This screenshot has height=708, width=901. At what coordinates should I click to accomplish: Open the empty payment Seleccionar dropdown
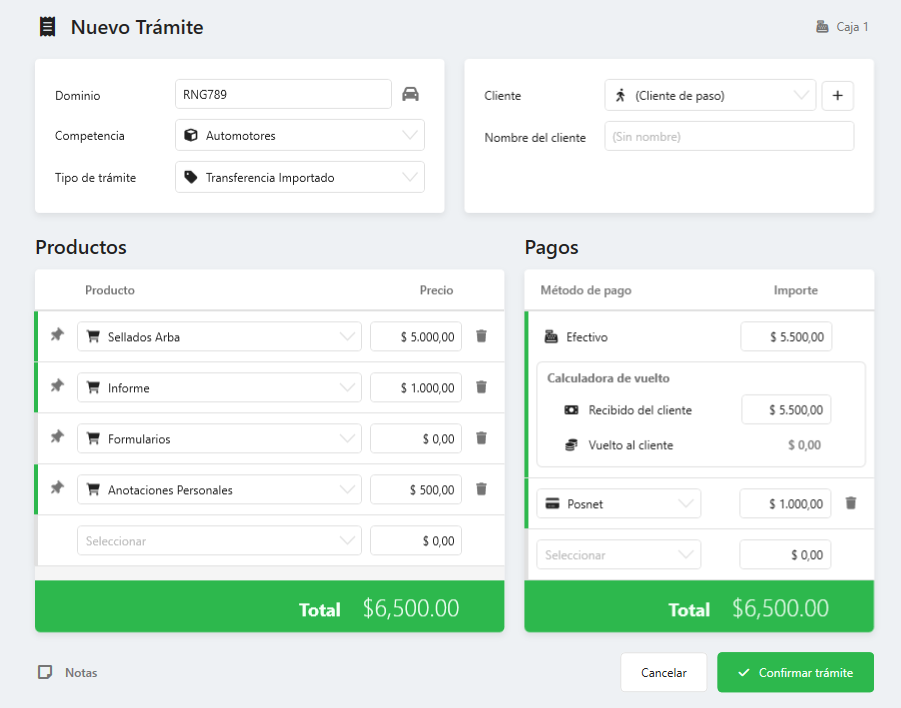[619, 555]
